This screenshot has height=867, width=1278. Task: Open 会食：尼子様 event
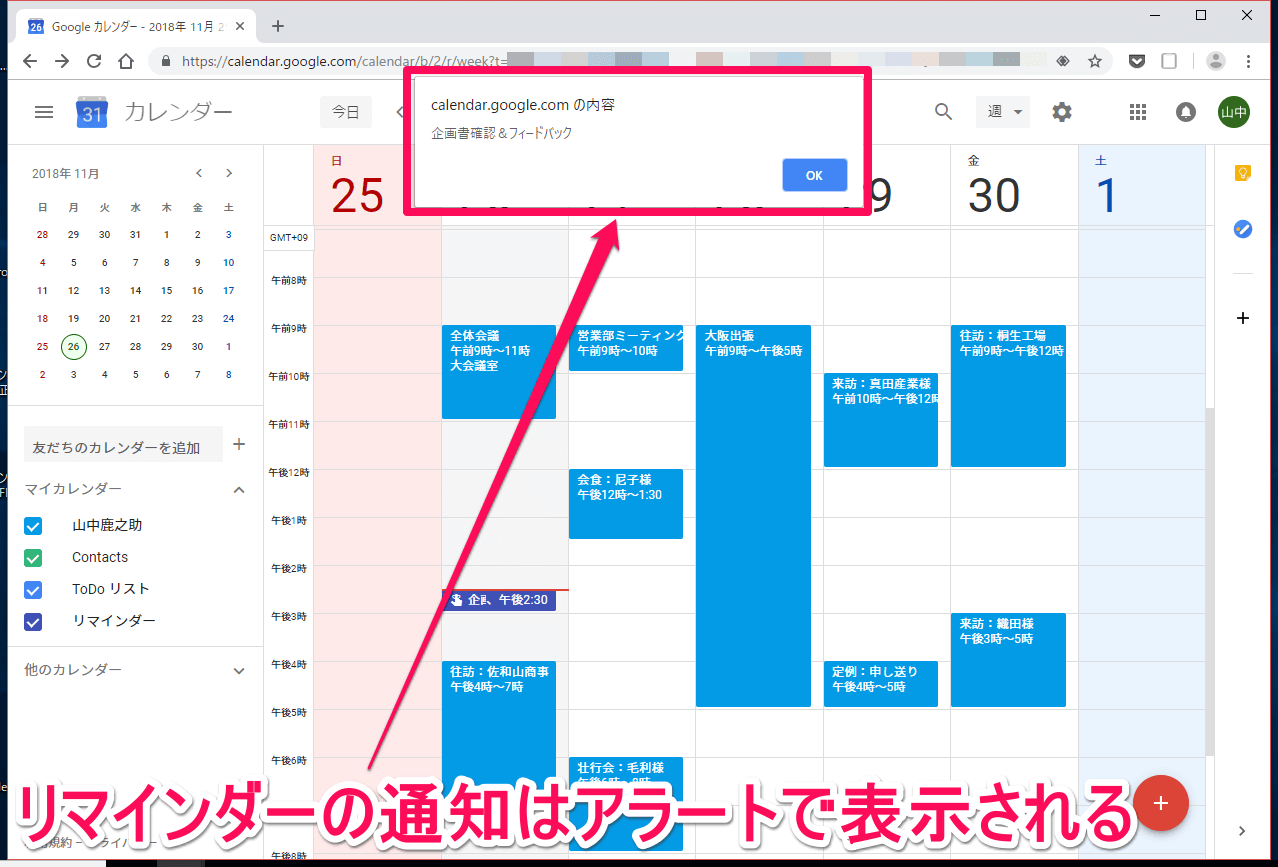coord(626,504)
